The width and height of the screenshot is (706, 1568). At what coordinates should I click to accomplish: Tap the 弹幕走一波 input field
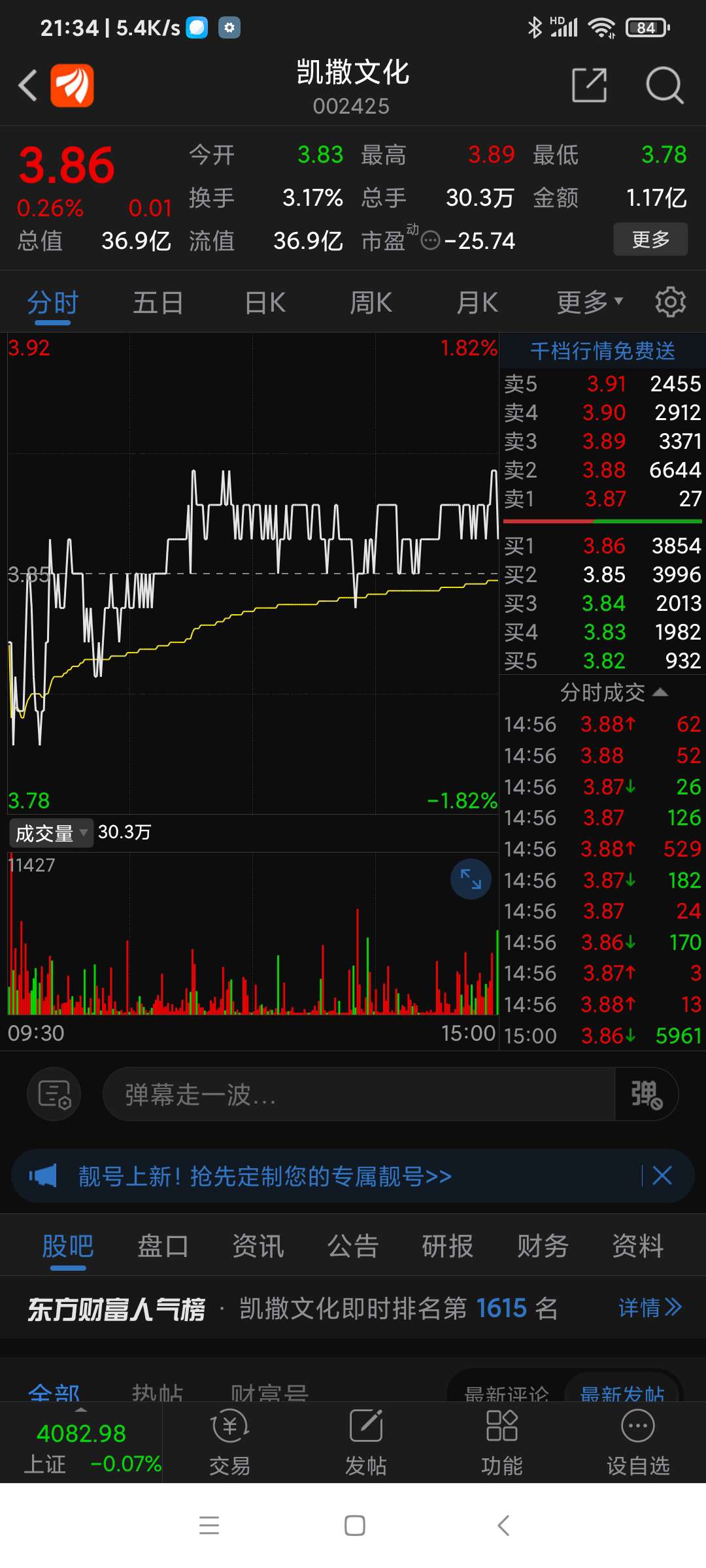[359, 1094]
